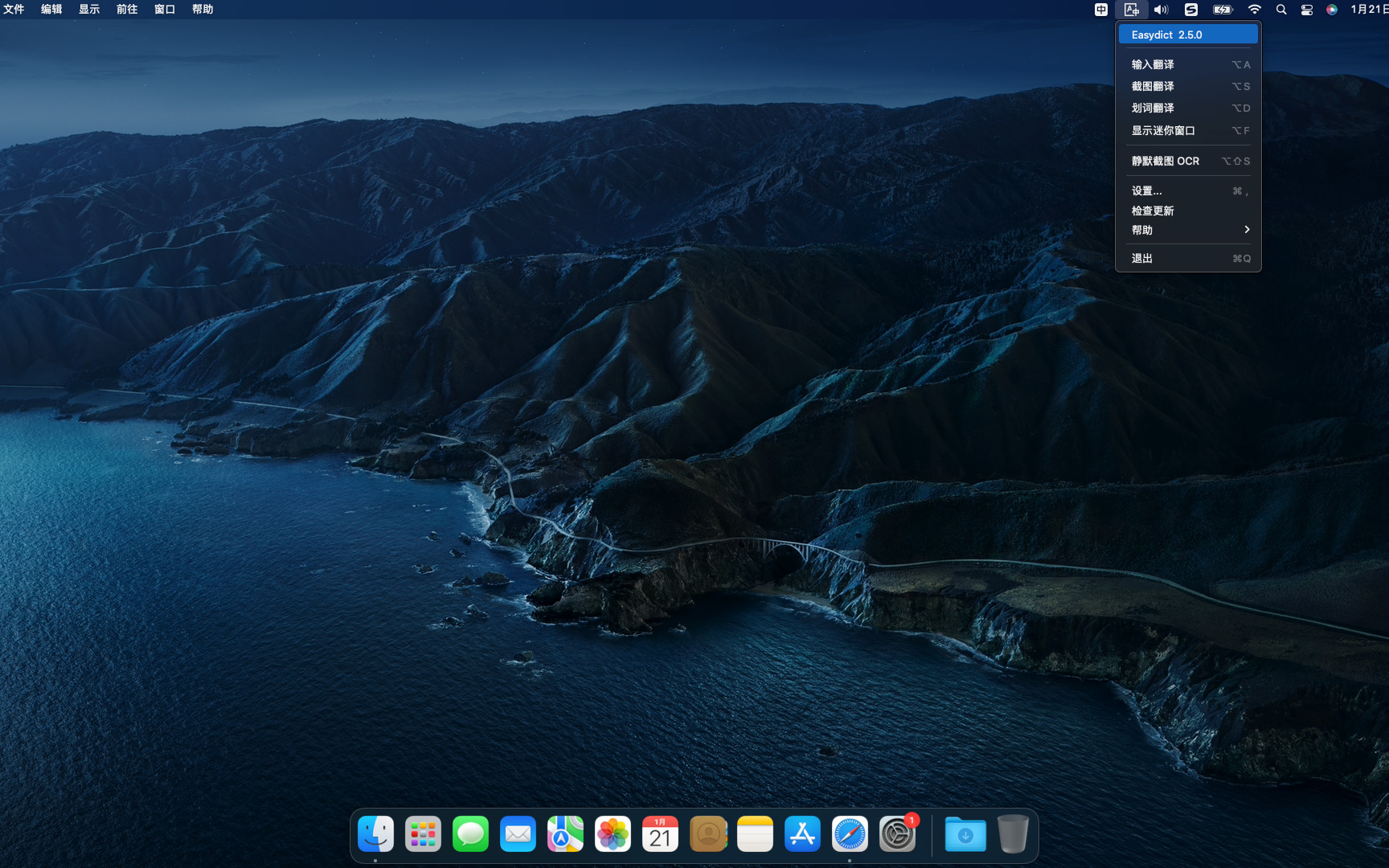The image size is (1389, 868).
Task: Expand the 帮助 submenu in Easydict menu
Action: 1188,230
